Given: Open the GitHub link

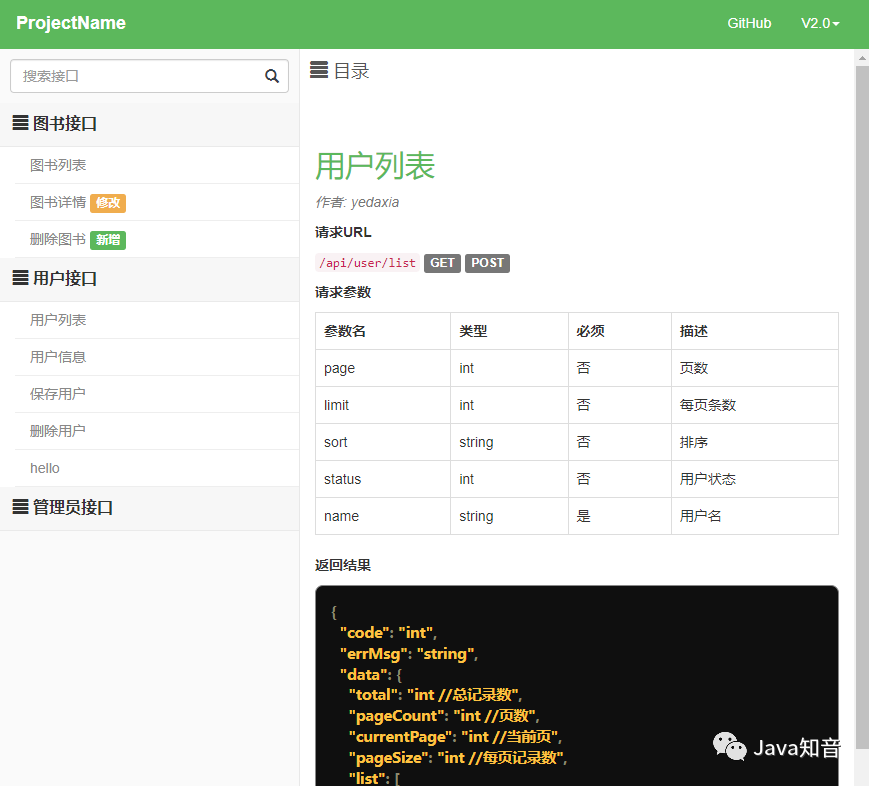Looking at the screenshot, I should point(749,23).
